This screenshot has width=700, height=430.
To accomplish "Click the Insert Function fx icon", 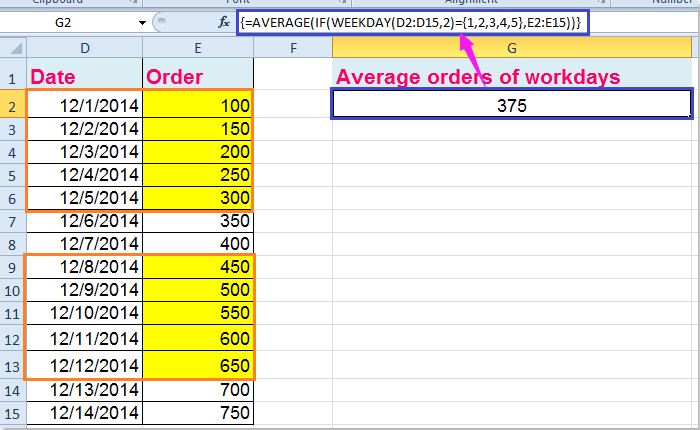I will coord(224,22).
